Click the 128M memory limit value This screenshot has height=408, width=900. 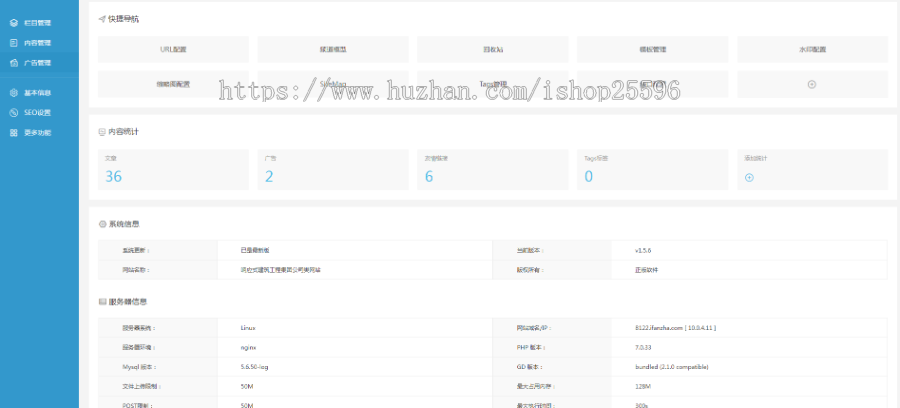tap(643, 387)
